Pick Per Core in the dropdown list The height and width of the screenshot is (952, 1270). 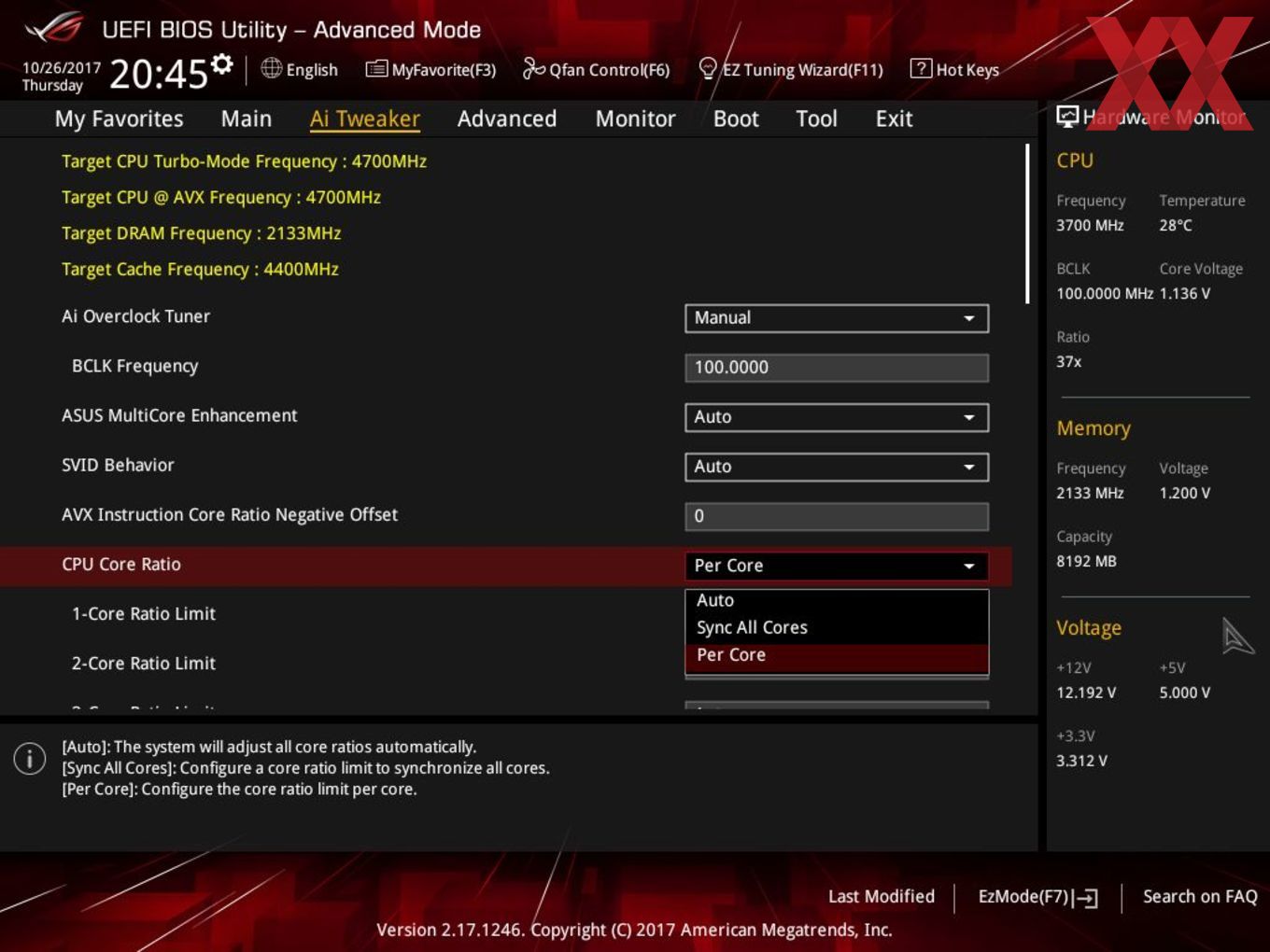[x=837, y=656]
